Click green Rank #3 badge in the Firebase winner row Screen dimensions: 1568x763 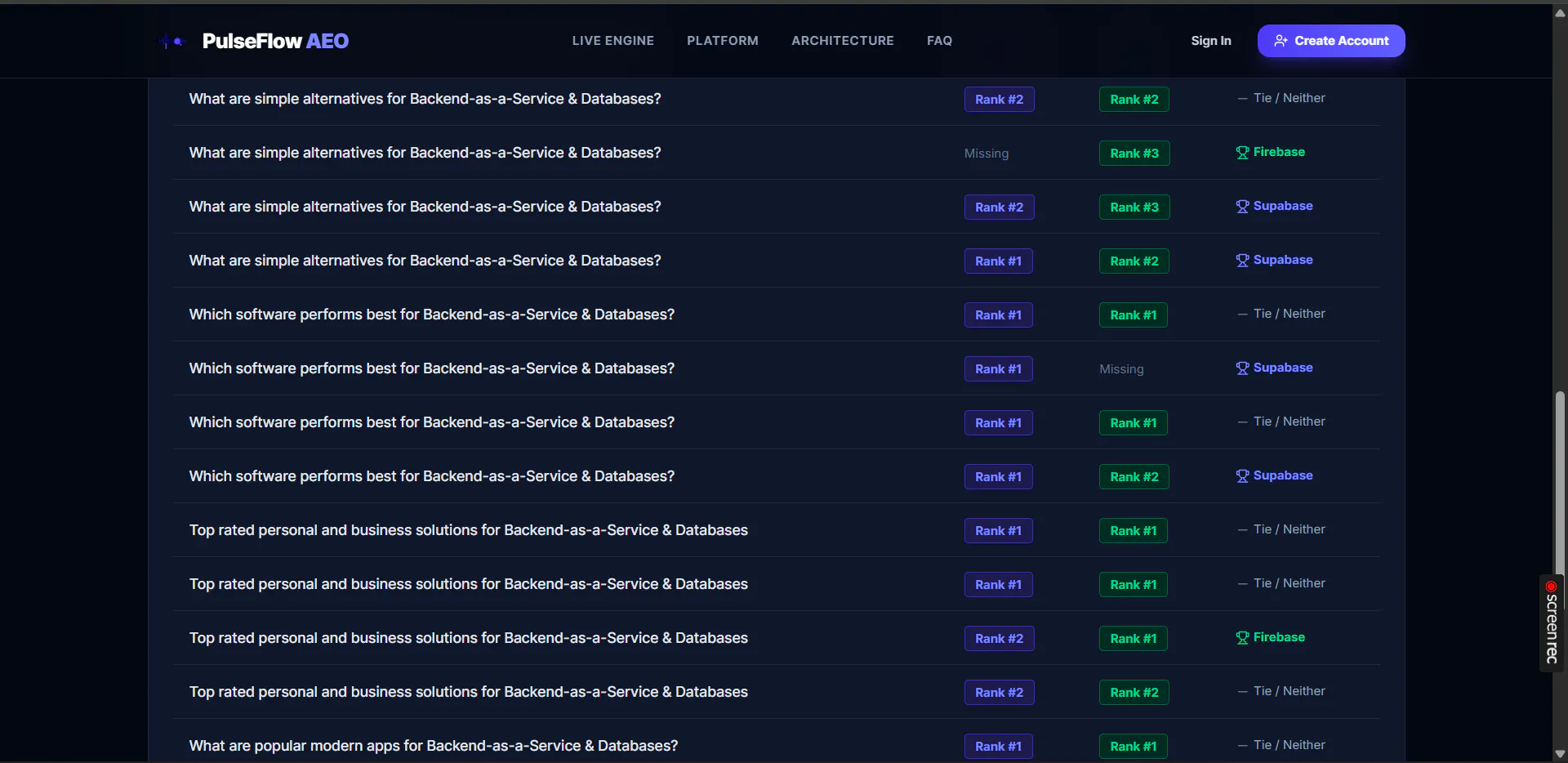coord(1134,154)
